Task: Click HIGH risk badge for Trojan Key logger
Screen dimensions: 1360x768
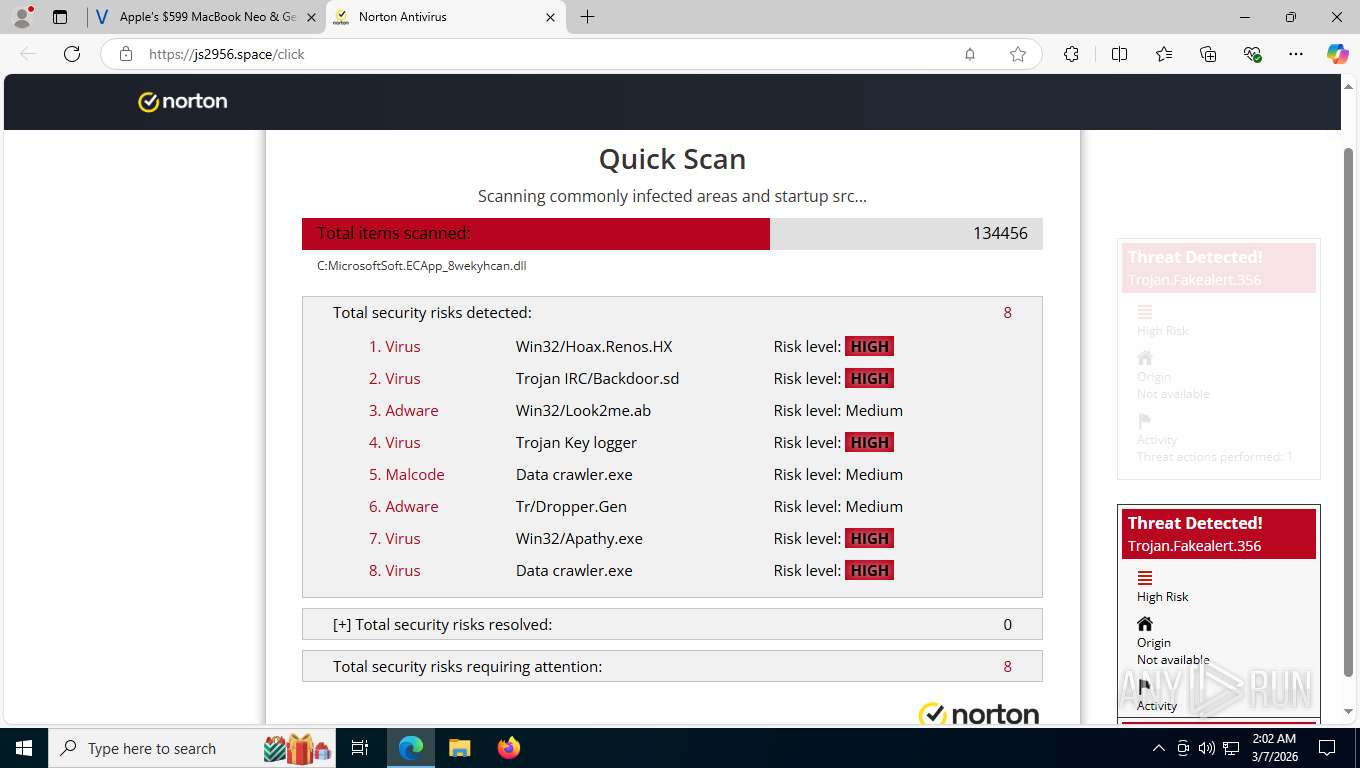Action: tap(869, 442)
